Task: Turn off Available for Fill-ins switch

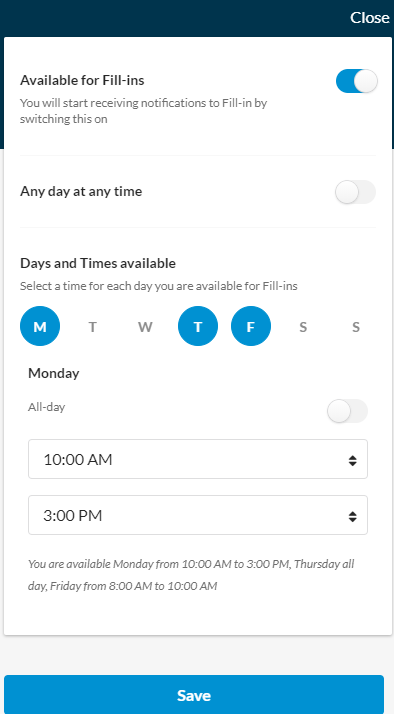Action: pos(357,81)
